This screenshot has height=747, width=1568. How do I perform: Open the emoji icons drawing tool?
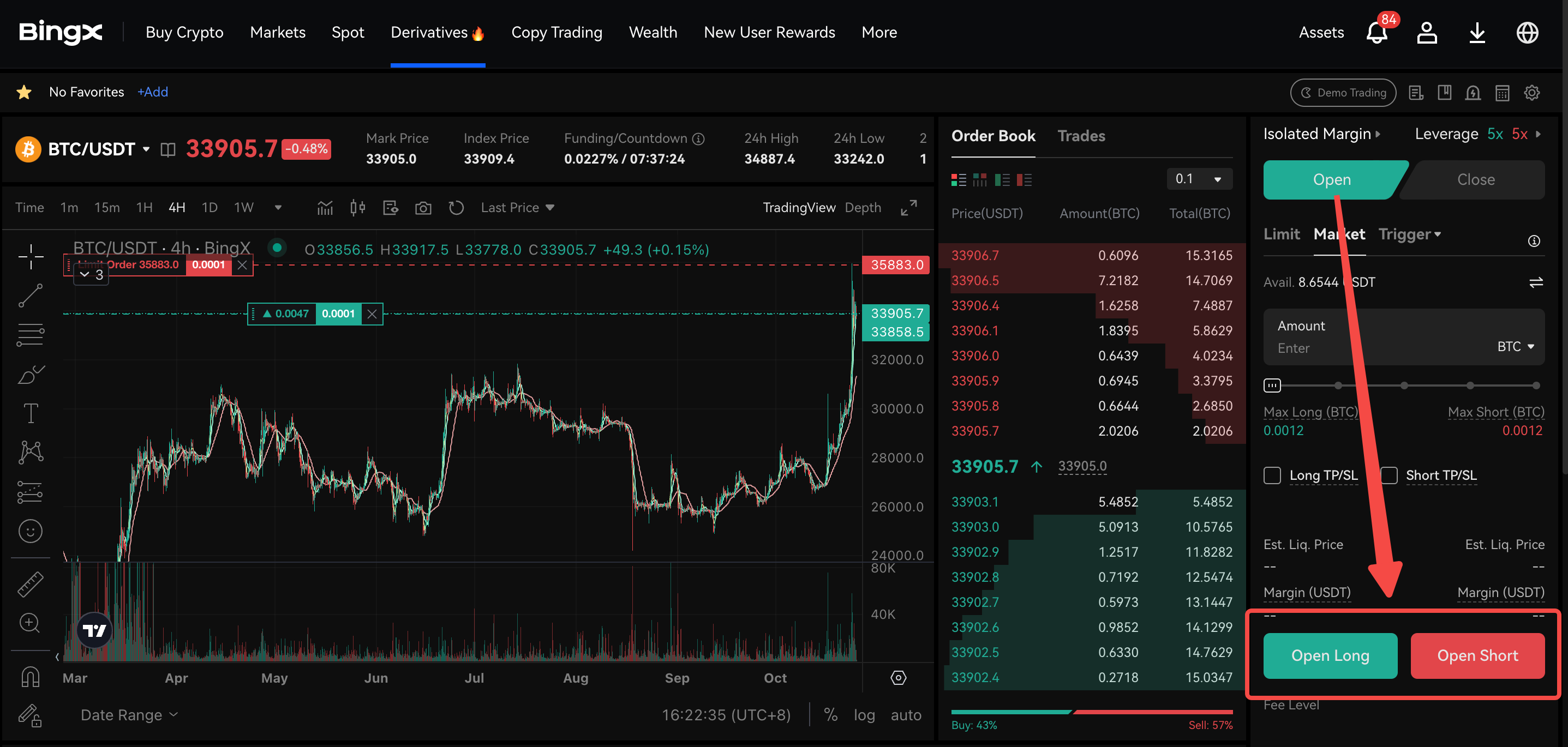pyautogui.click(x=31, y=531)
